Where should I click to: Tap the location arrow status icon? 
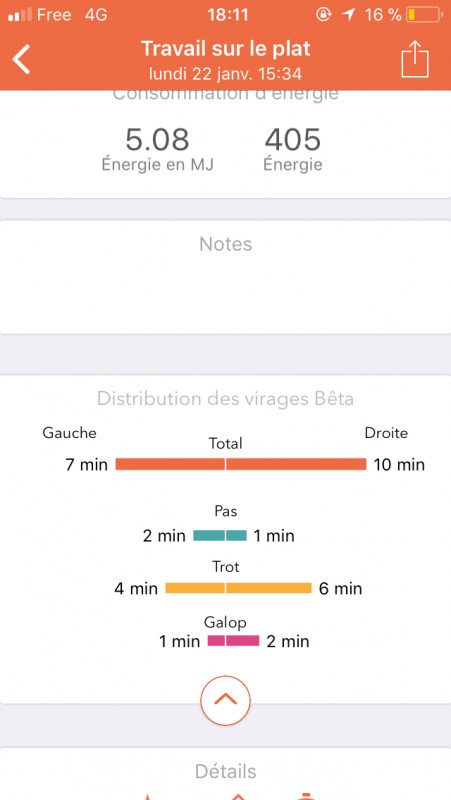pos(348,15)
